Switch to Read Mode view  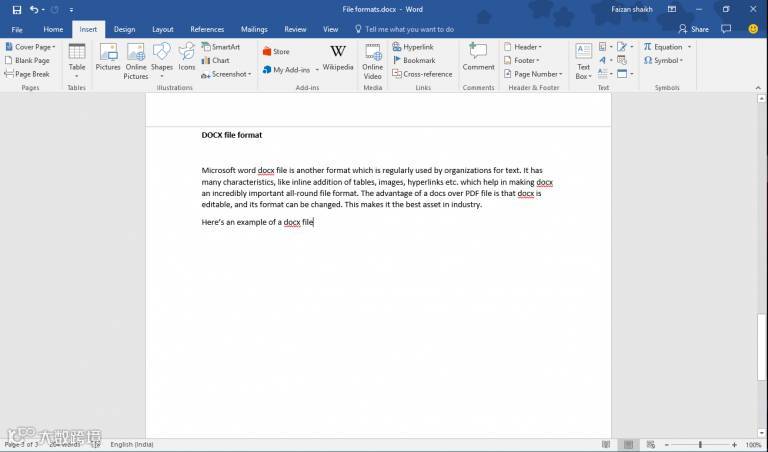(x=606, y=444)
